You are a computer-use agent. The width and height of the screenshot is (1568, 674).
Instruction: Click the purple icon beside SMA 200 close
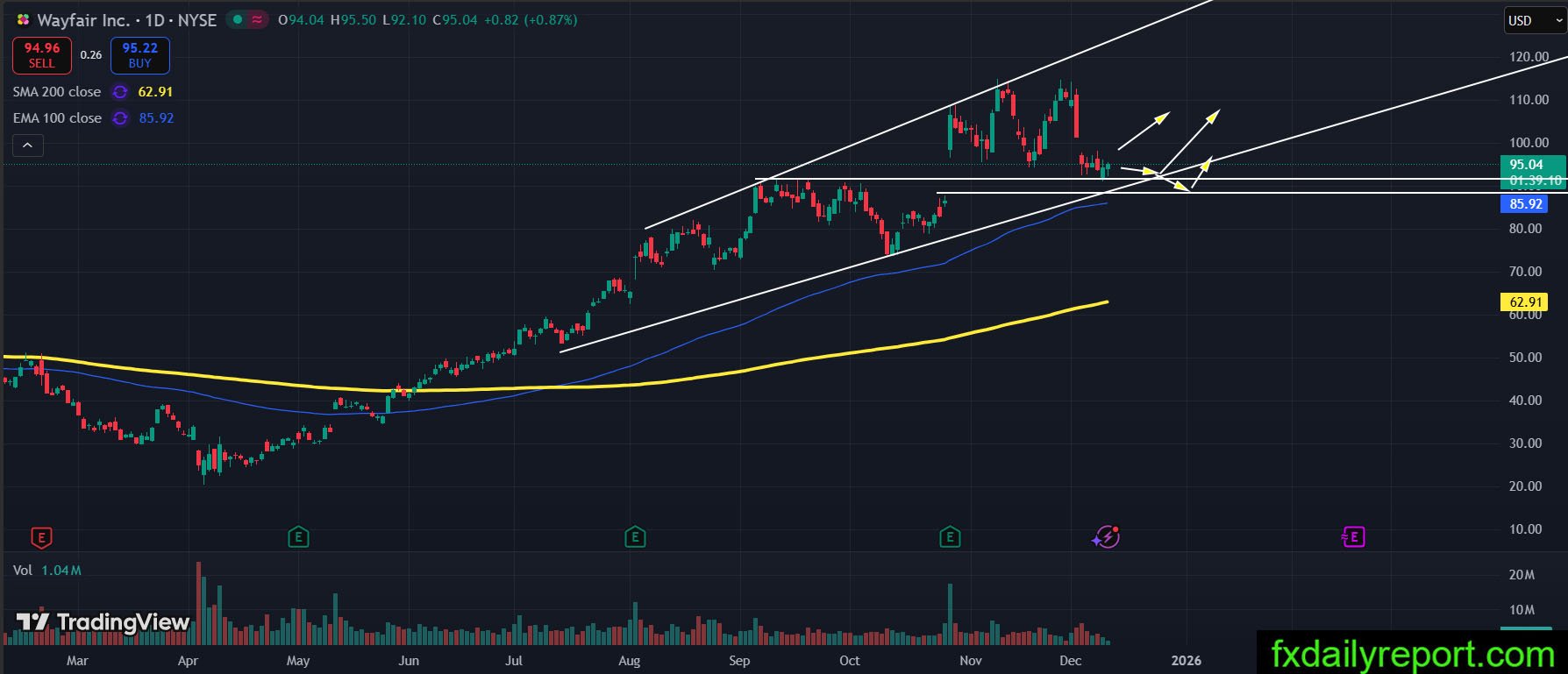click(120, 92)
